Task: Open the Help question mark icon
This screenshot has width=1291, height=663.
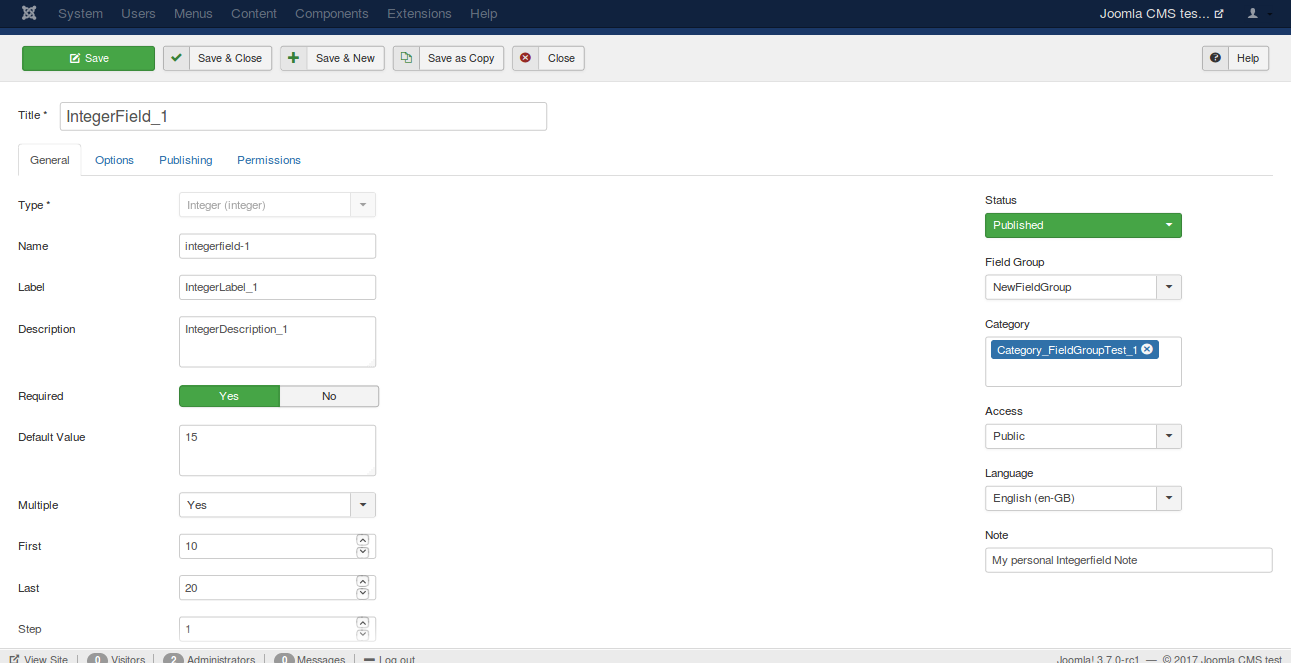Action: pyautogui.click(x=1216, y=58)
